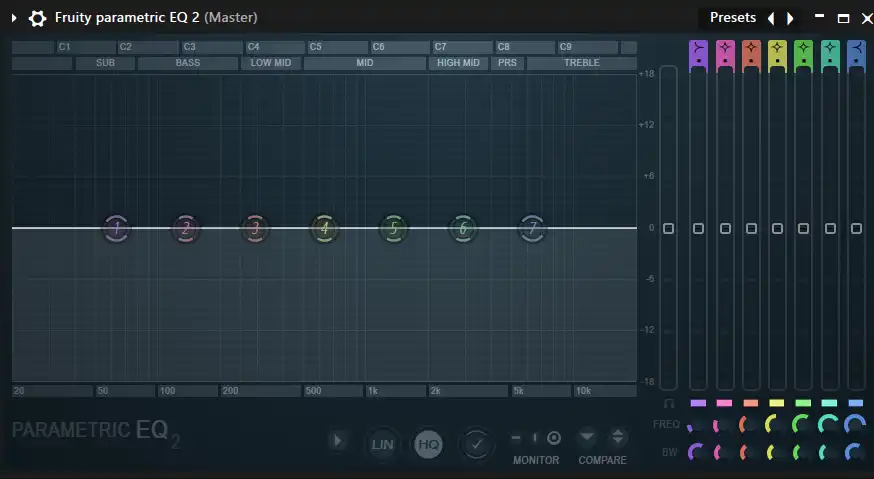Click the blue band 7 BW knob
Viewport: 874px width, 479px height.
point(855,452)
